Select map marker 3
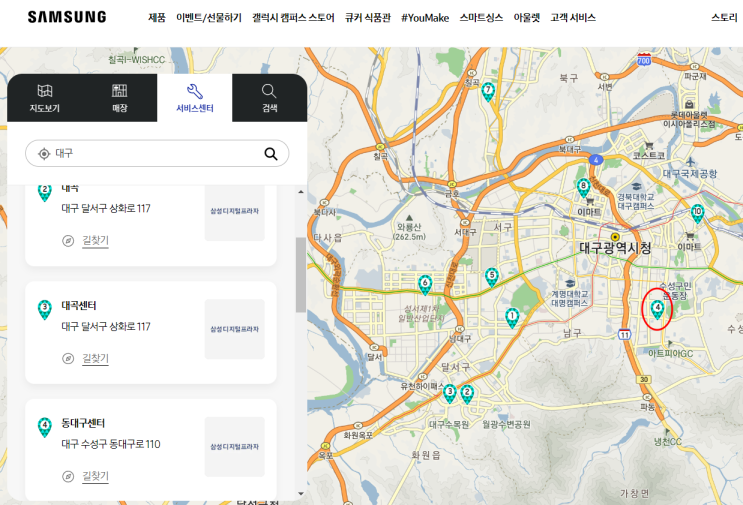743x505 pixels. [x=450, y=394]
